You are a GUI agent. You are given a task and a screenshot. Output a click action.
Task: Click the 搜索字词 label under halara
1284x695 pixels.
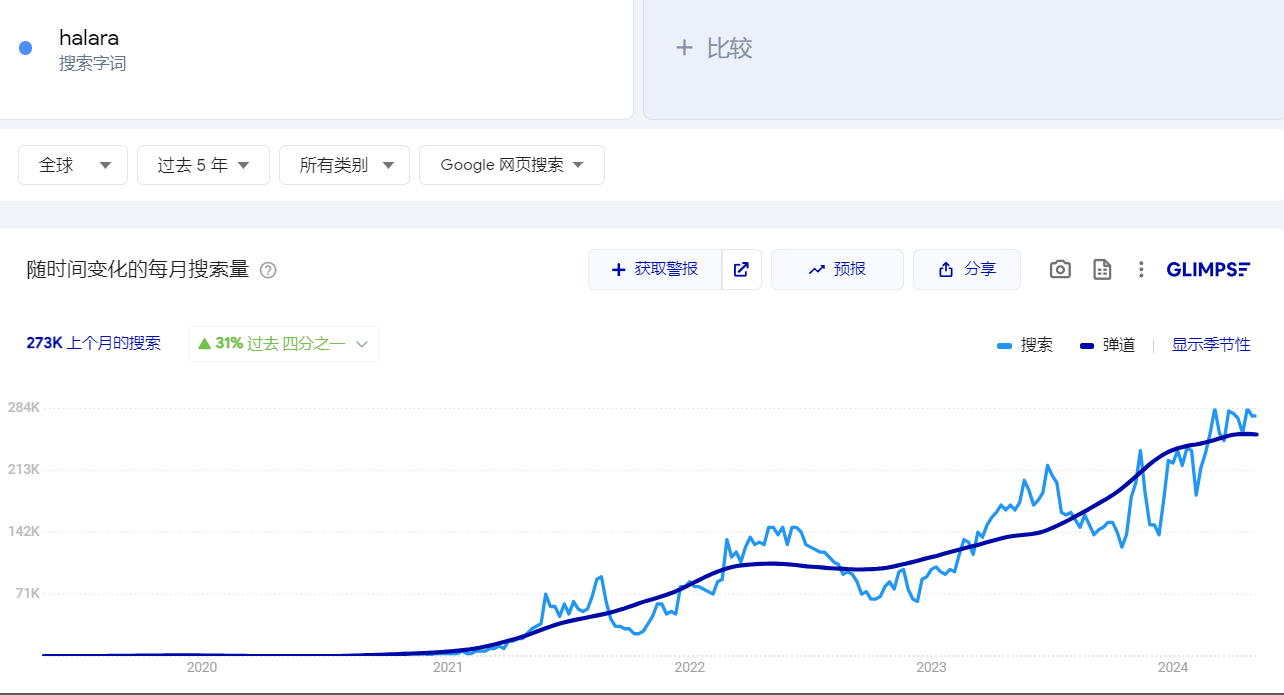pos(93,64)
